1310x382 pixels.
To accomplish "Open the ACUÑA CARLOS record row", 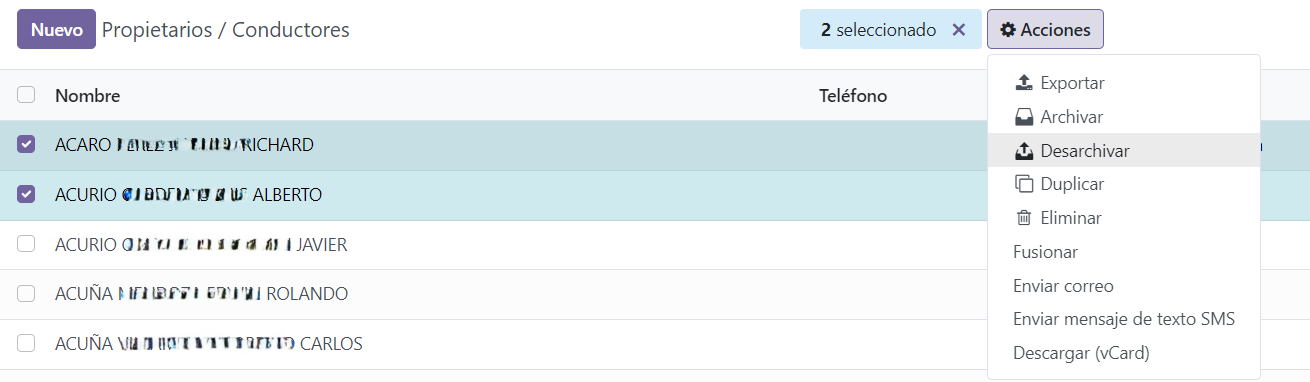I will pos(208,344).
